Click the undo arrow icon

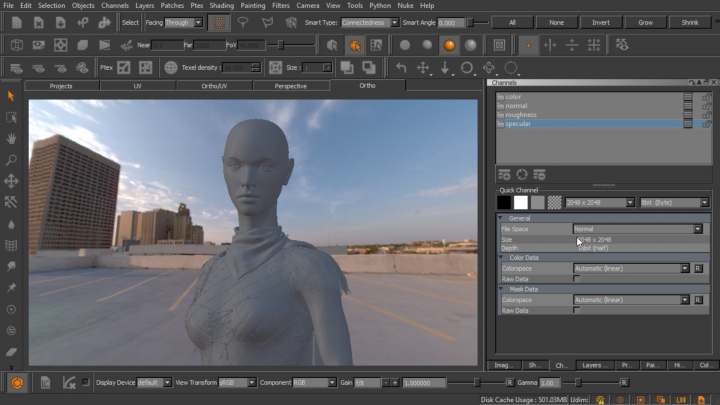[401, 68]
